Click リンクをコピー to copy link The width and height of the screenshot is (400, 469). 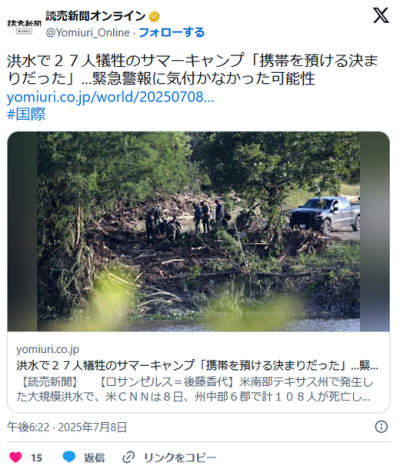click(180, 458)
